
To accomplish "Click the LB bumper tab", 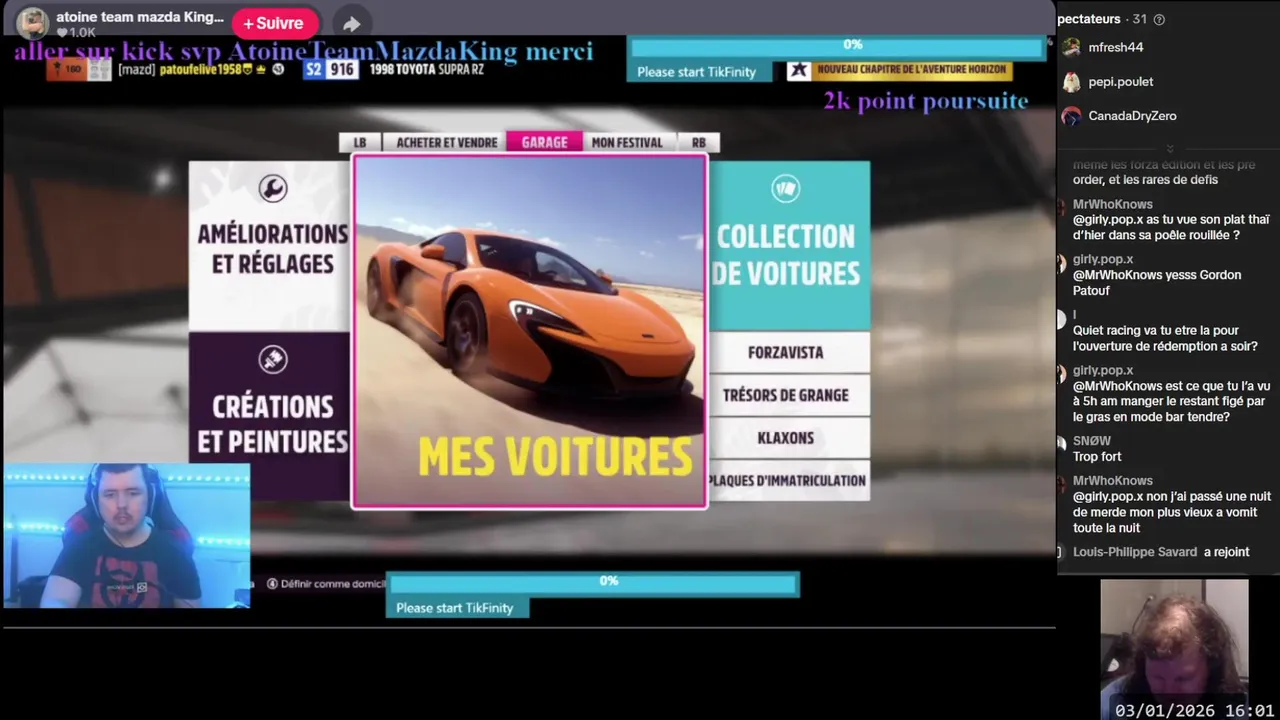I will click(360, 142).
